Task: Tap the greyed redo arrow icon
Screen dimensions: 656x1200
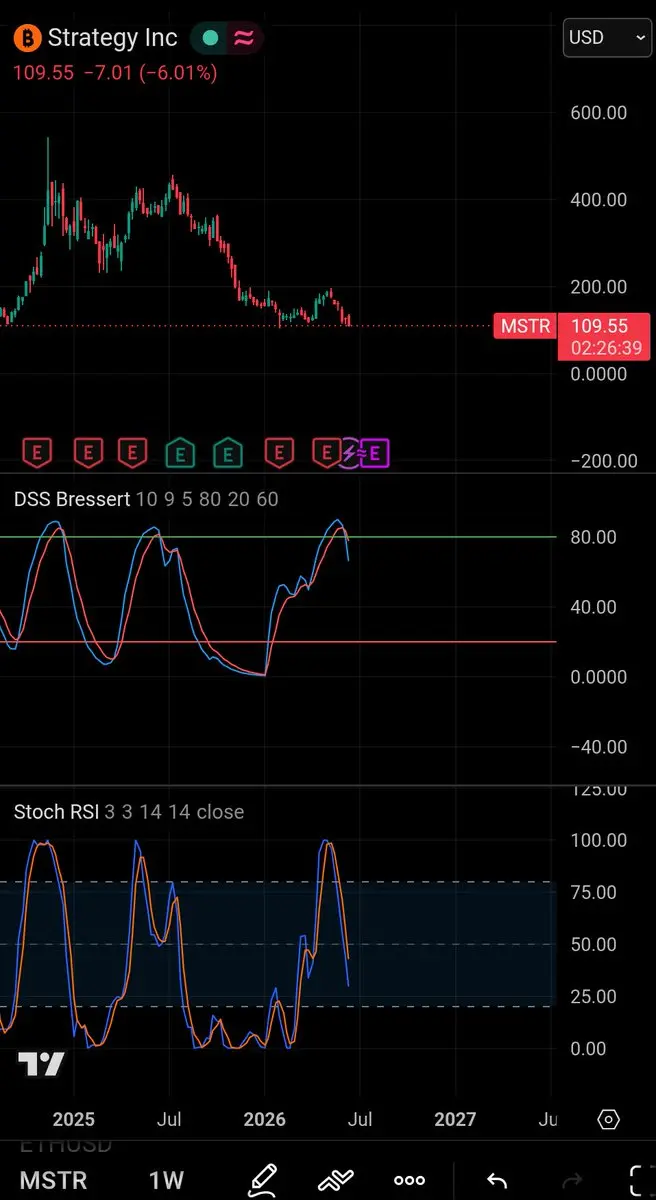Action: pos(573,1180)
